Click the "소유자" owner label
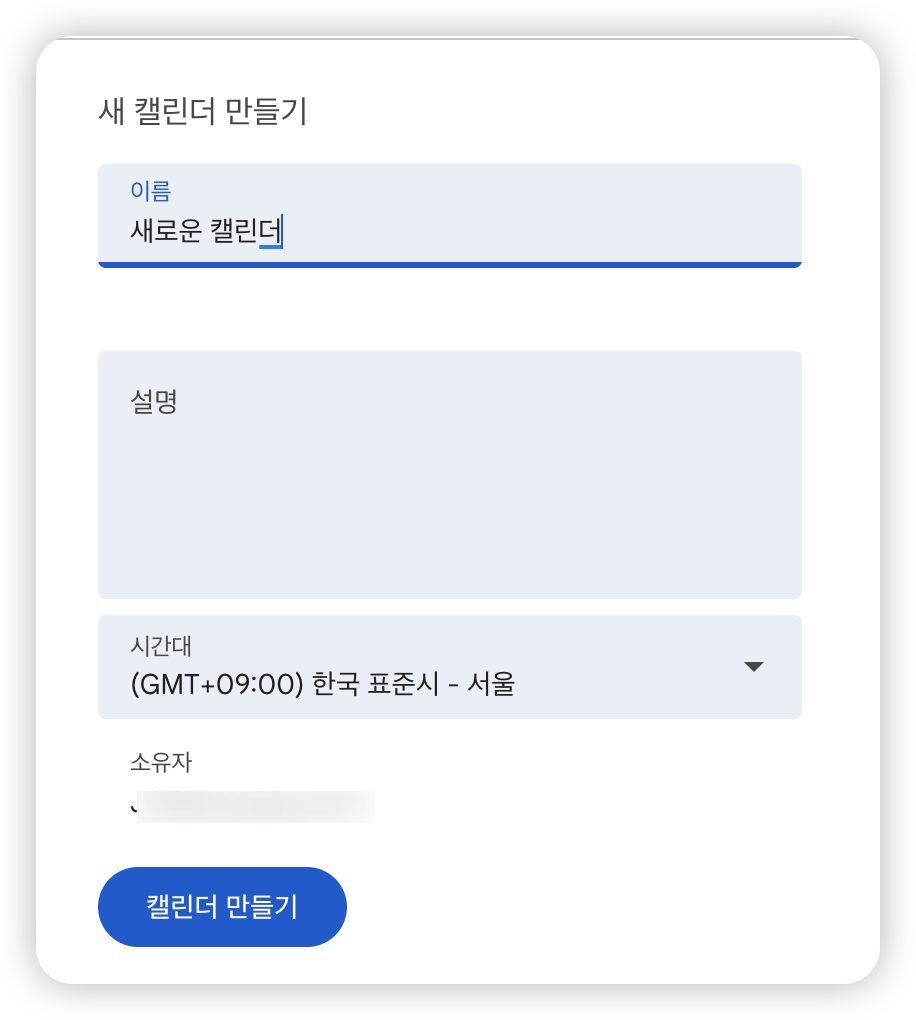Viewport: 916px width, 1020px height. click(161, 763)
